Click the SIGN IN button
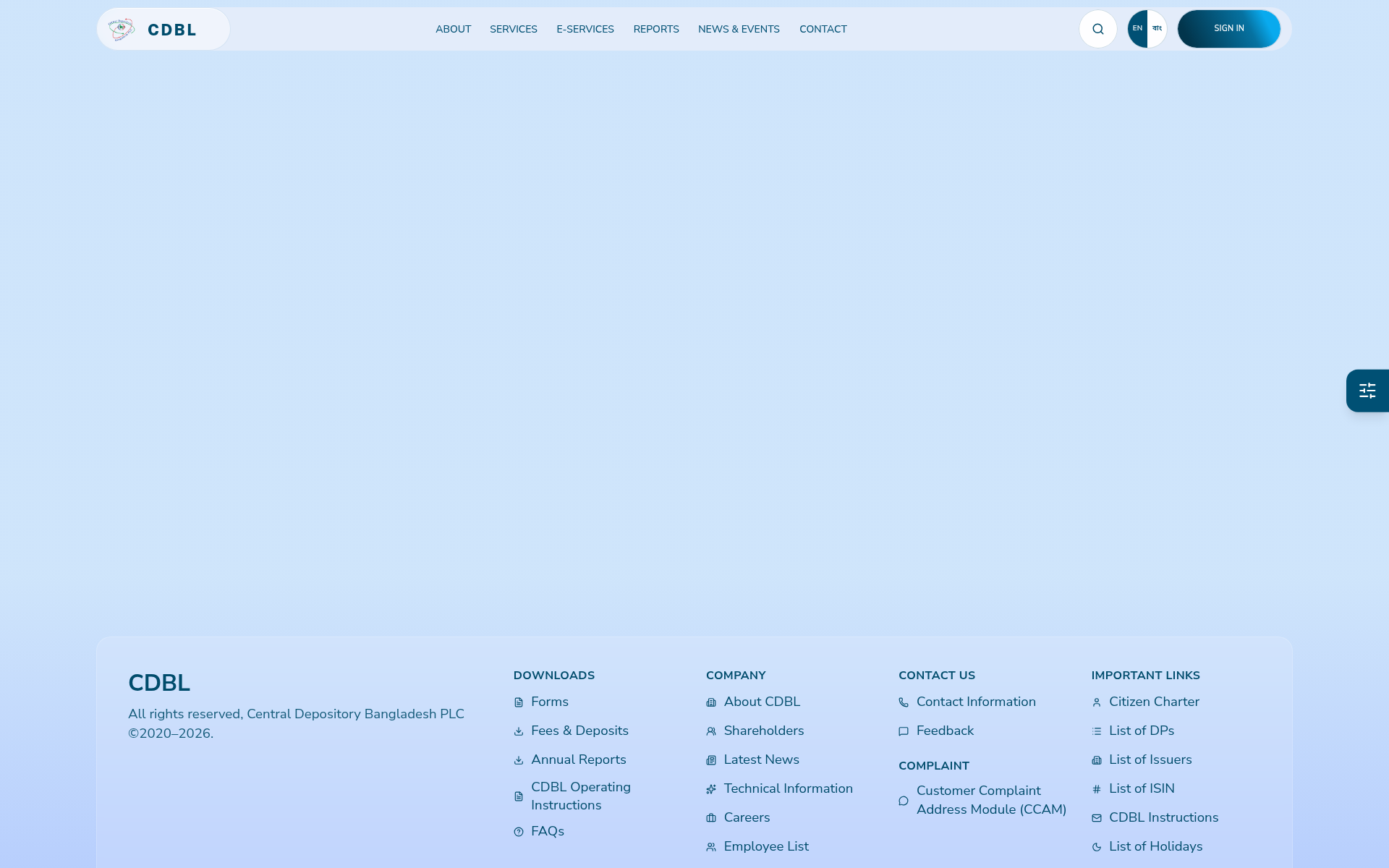The image size is (1389, 868). point(1229,29)
